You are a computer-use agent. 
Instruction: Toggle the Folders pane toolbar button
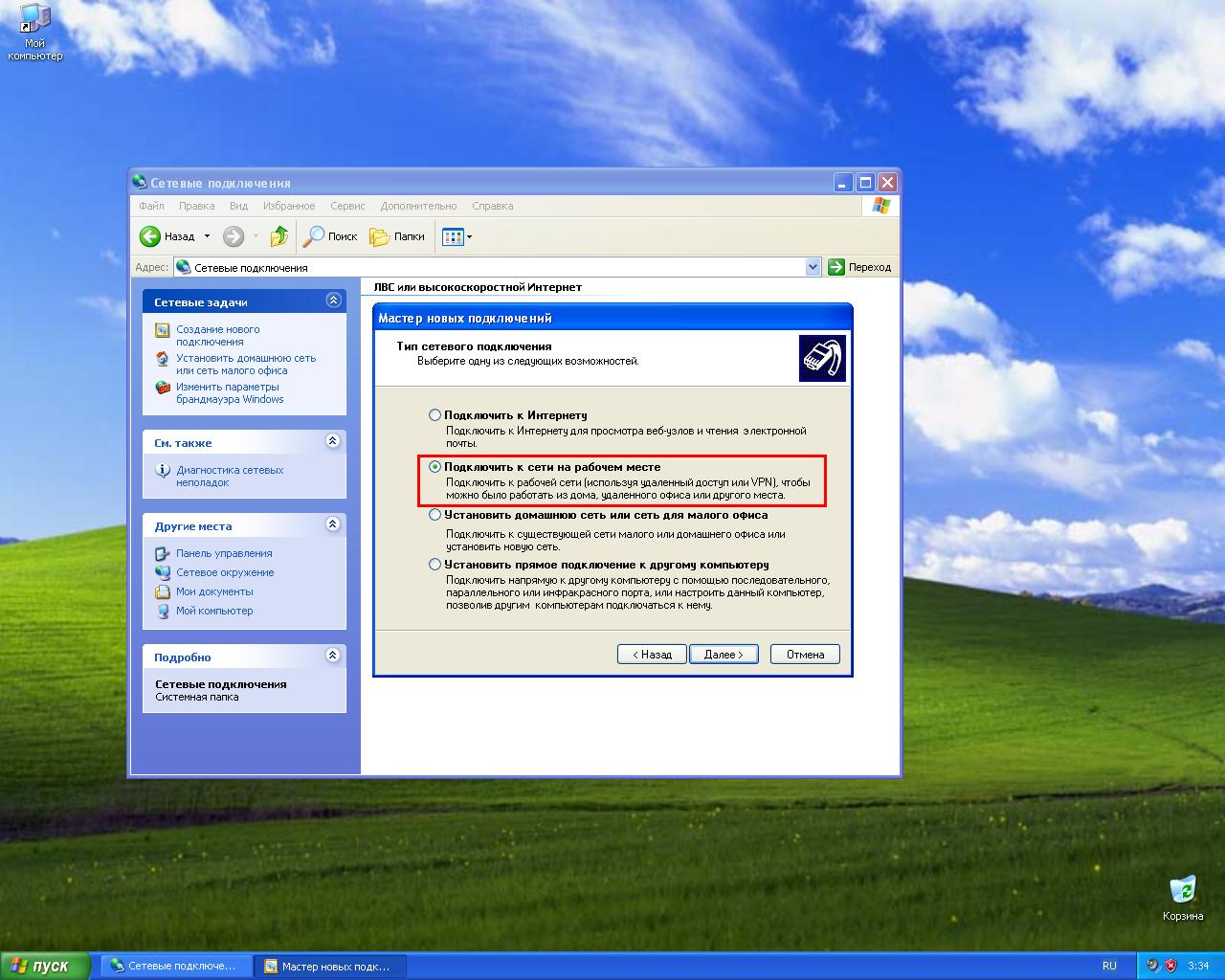(x=397, y=236)
